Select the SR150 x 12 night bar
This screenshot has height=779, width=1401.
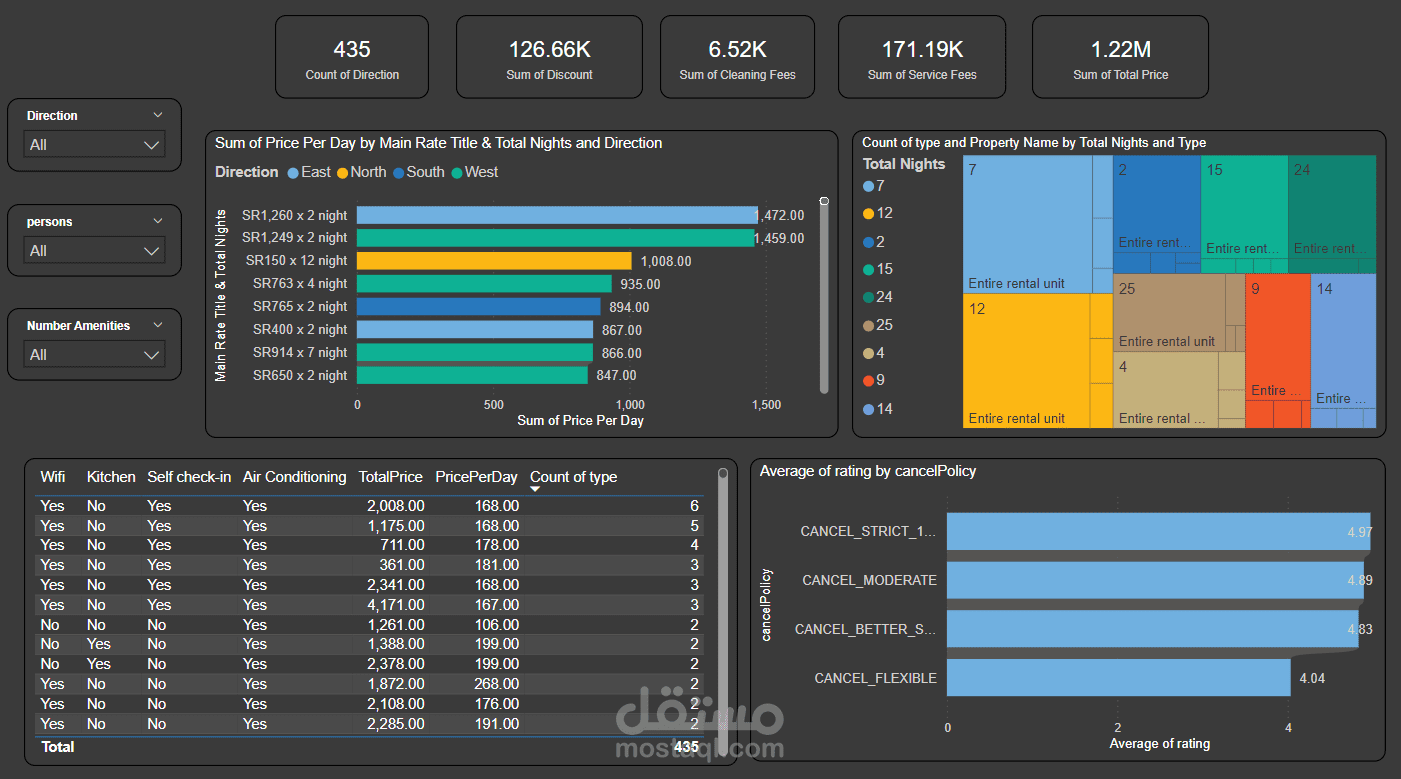pyautogui.click(x=494, y=261)
